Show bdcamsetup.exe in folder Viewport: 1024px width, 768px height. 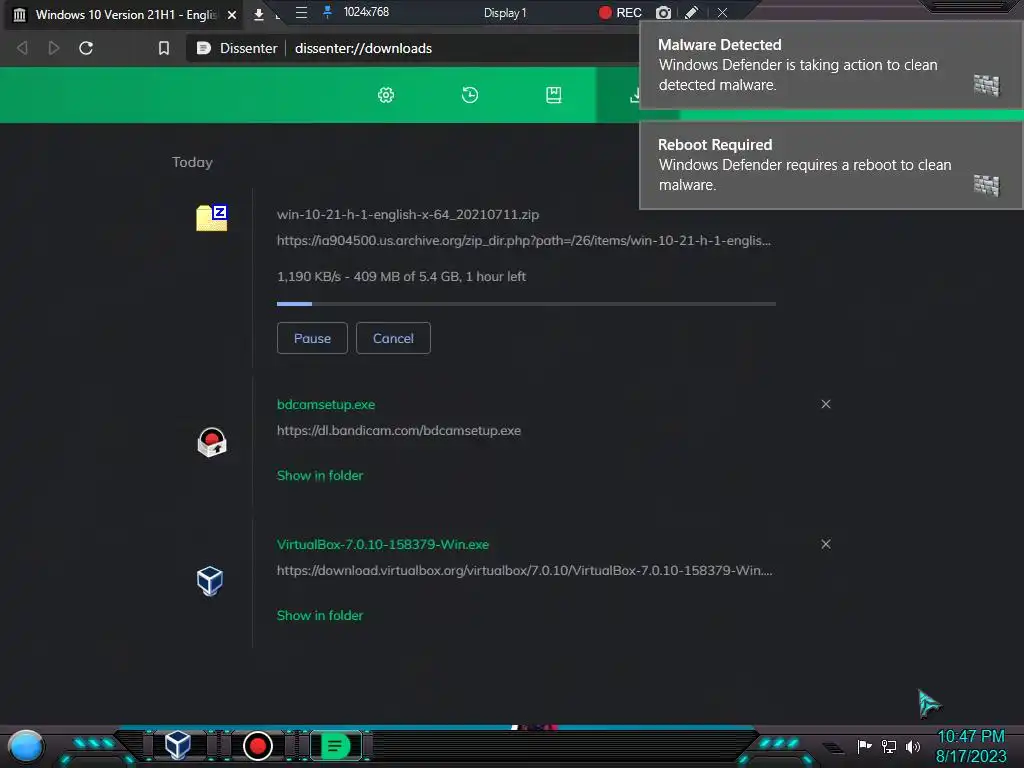click(320, 475)
